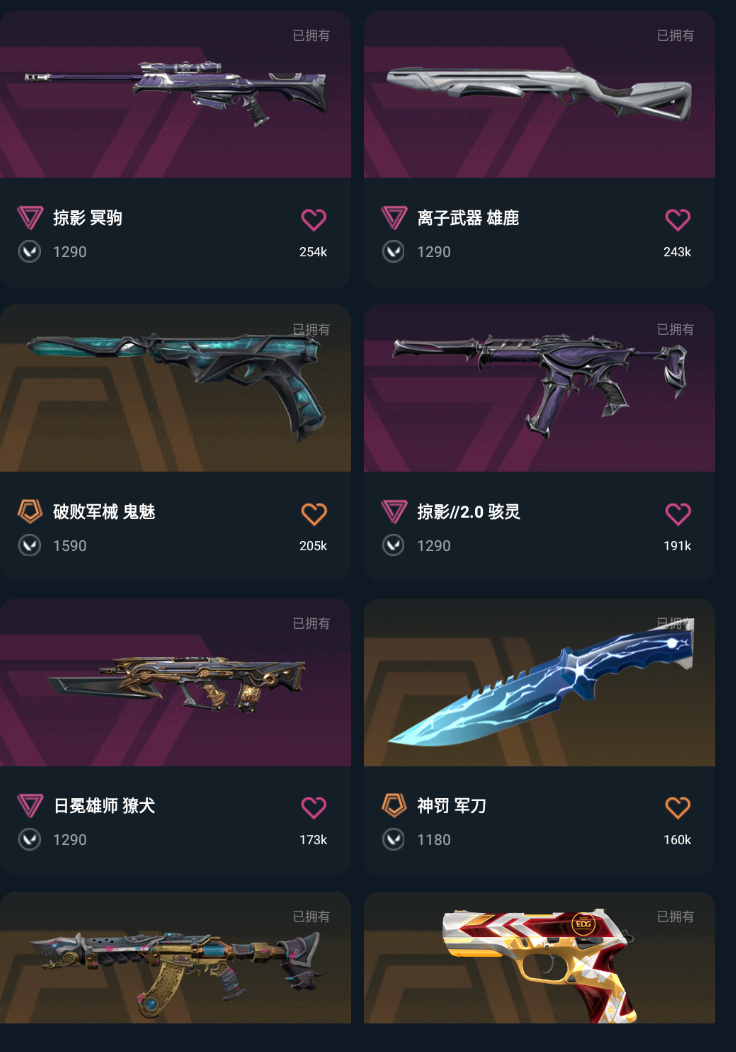The width and height of the screenshot is (736, 1052).
Task: Like the 破败军械 鬼魅 skin via its heart
Action: click(313, 514)
